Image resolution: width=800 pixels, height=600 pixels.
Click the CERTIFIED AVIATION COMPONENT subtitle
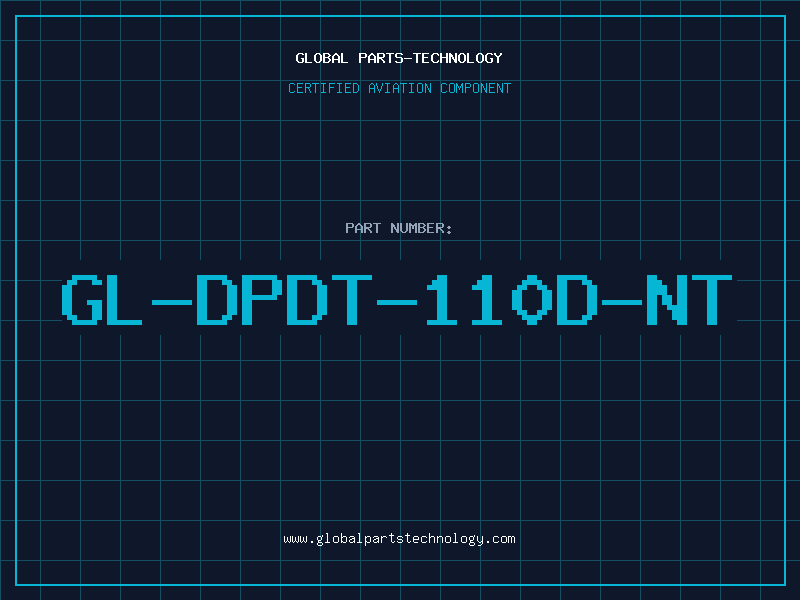[399, 88]
